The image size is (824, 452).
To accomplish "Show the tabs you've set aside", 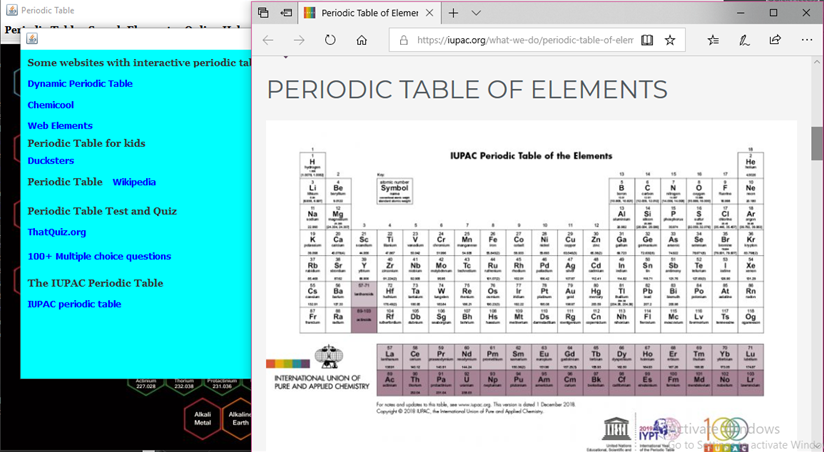I will (263, 13).
